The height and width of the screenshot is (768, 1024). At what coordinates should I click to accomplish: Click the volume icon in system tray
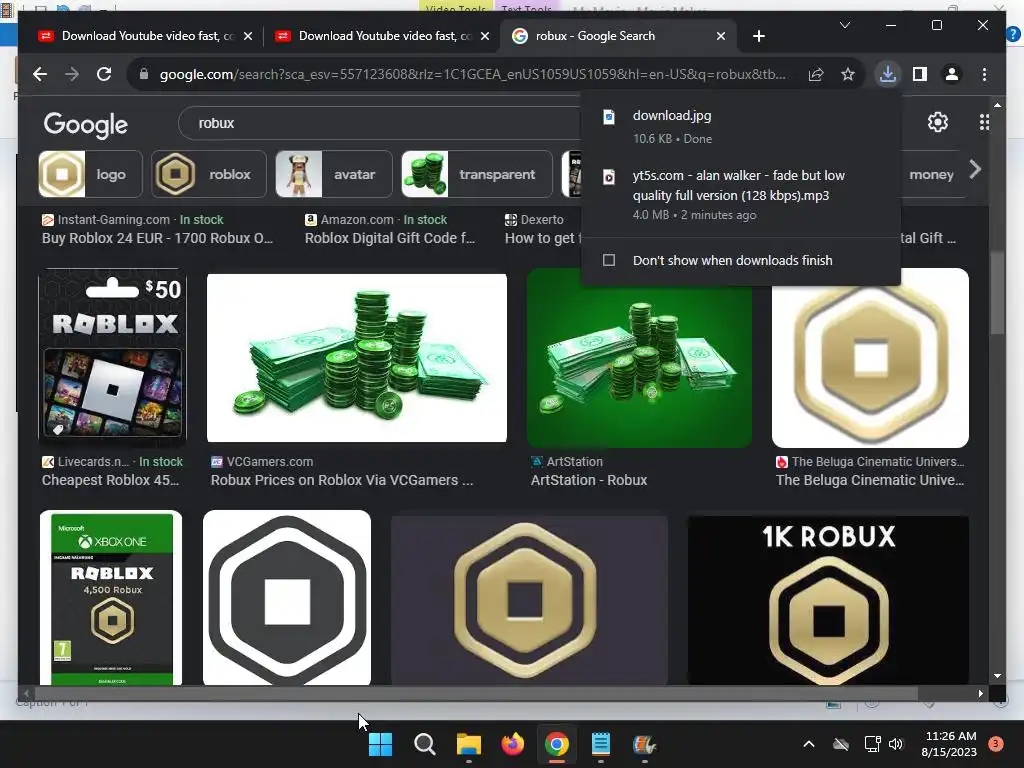tap(896, 744)
